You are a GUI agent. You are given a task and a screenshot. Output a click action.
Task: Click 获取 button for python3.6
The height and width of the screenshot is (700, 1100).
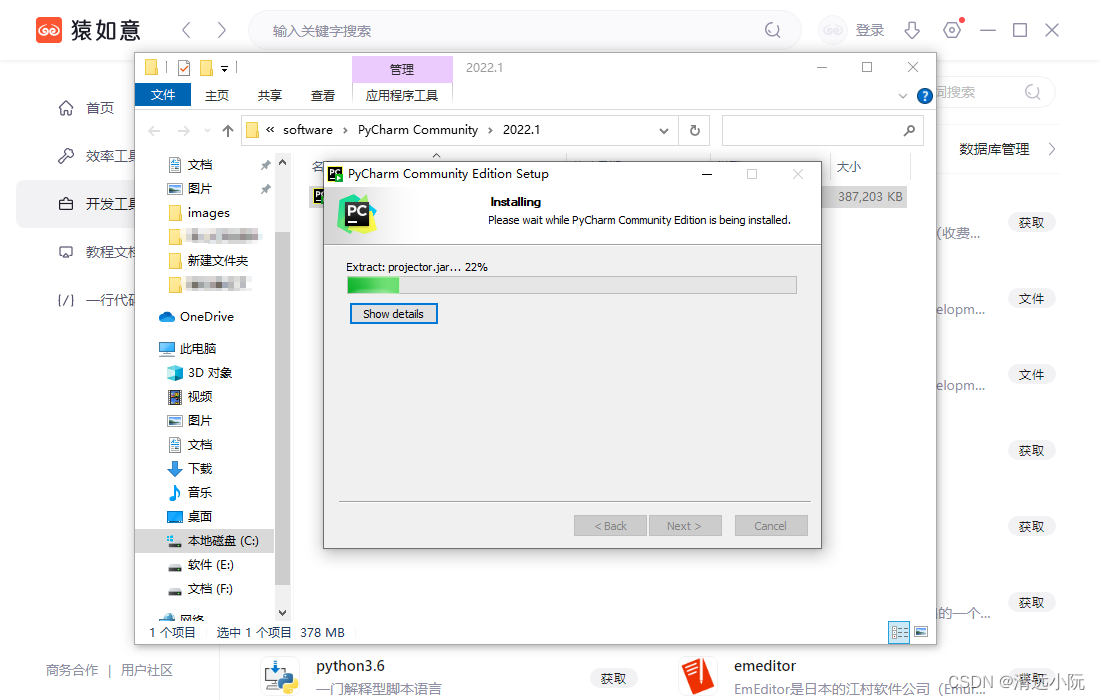point(613,678)
